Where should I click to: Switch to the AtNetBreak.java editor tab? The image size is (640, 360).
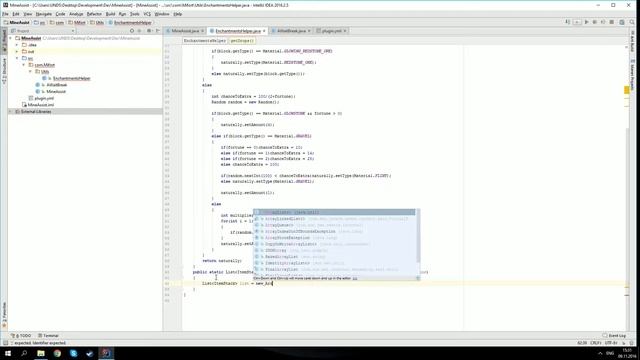pos(291,31)
